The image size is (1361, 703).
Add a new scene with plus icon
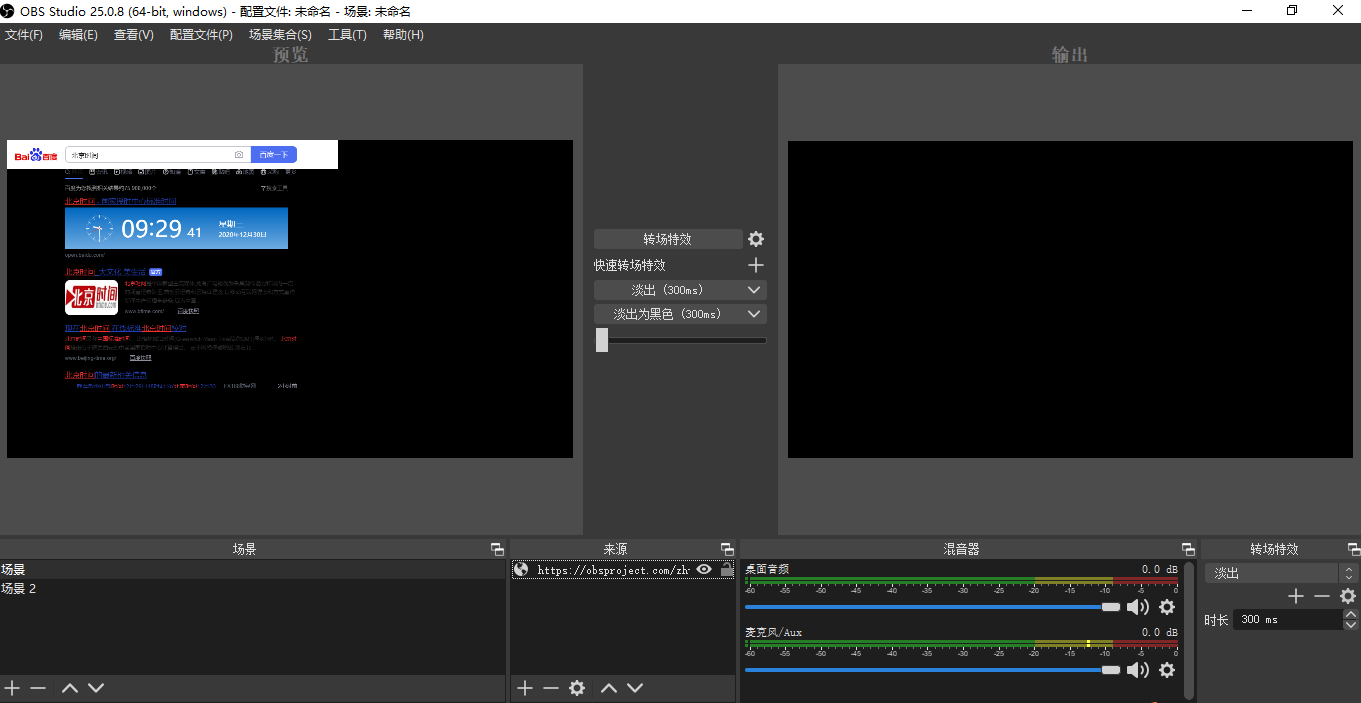12,688
